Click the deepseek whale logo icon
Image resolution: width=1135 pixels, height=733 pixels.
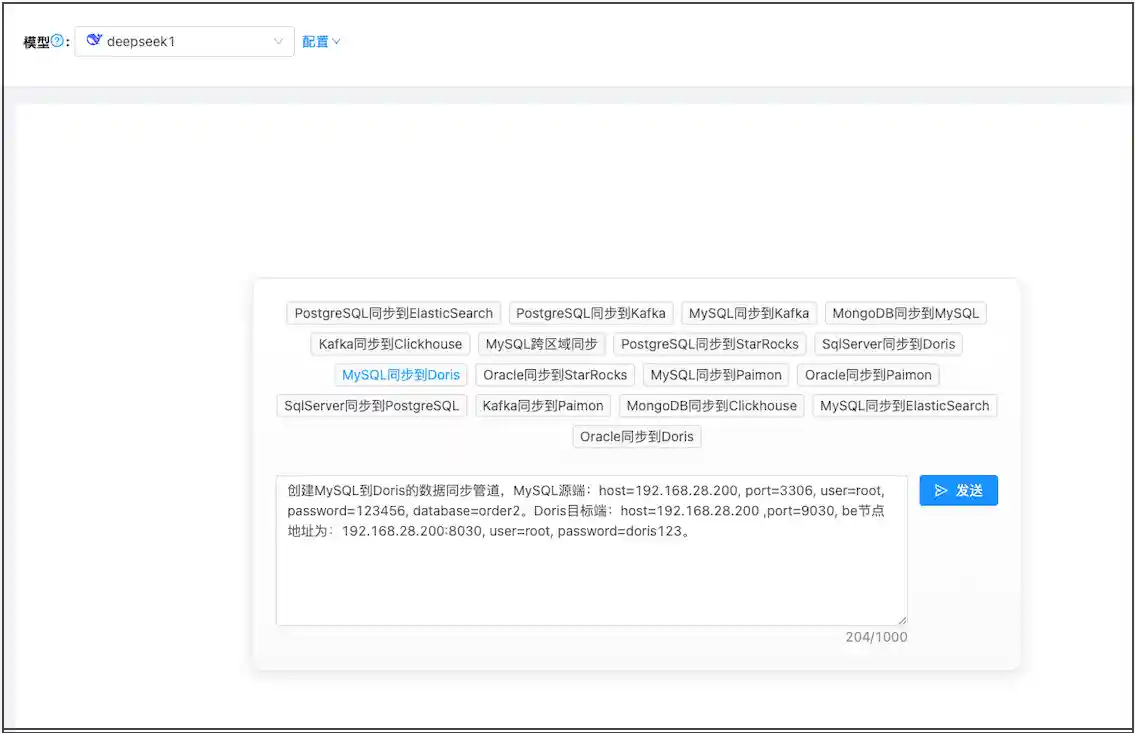(94, 41)
